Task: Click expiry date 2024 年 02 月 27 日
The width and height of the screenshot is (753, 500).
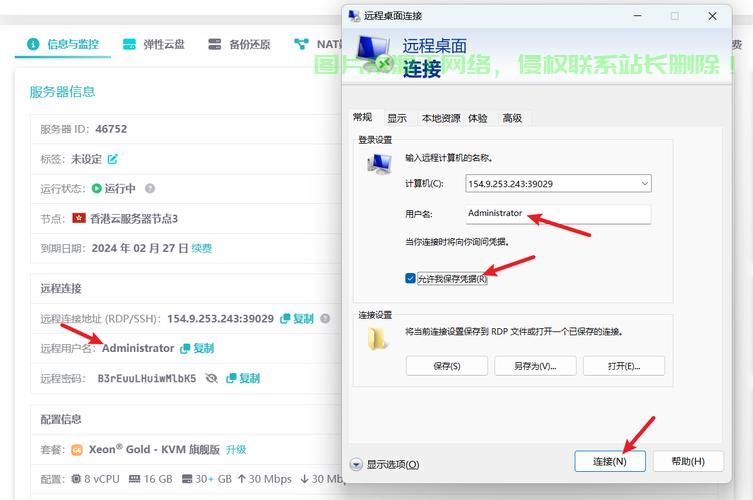Action: point(140,248)
